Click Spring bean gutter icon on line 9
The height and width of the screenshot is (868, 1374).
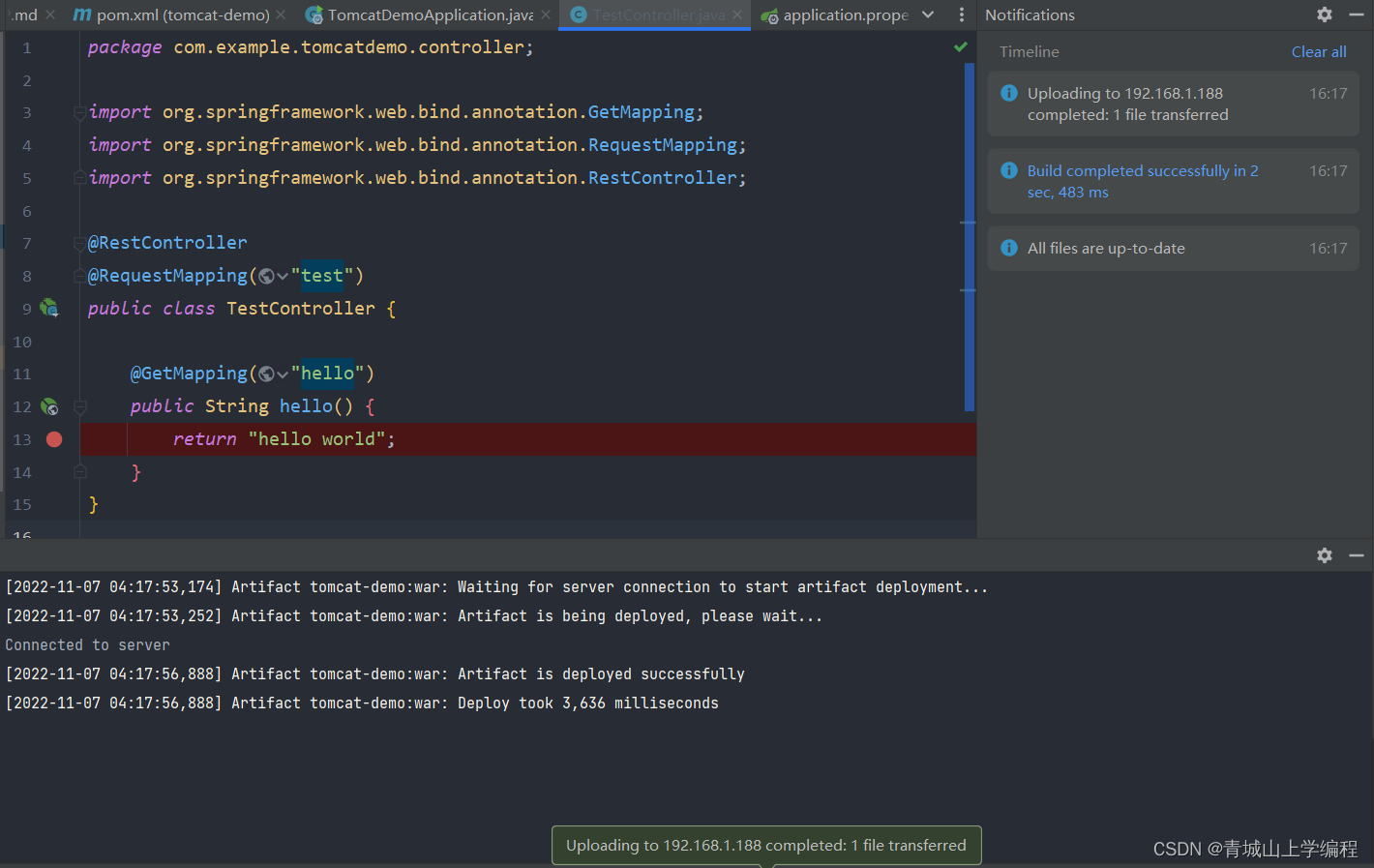coord(49,309)
